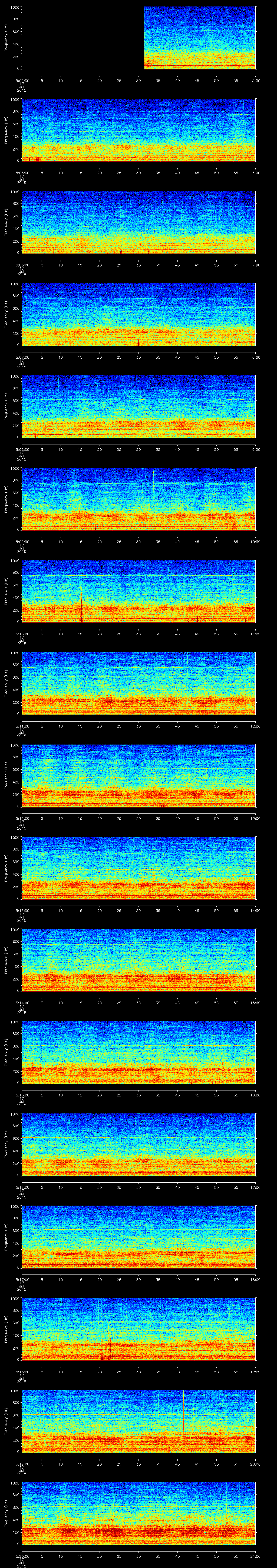Click the 12:00 end time axis label
The image size is (277, 1568).
(x=255, y=726)
